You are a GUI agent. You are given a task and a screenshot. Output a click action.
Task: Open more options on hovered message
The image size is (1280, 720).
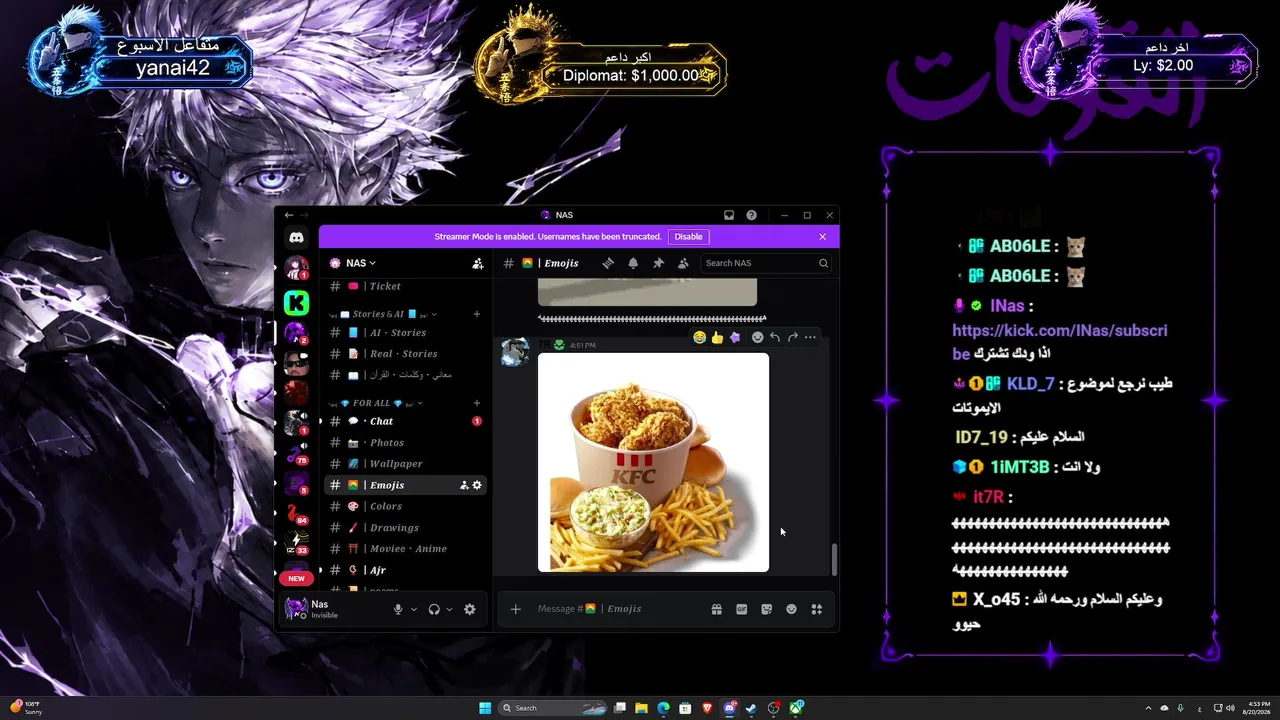click(x=810, y=337)
